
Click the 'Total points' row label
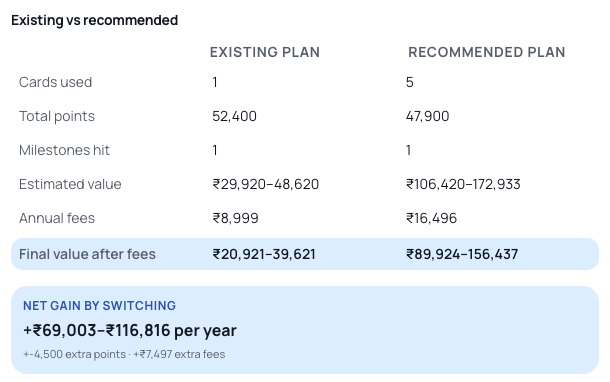pyautogui.click(x=57, y=116)
